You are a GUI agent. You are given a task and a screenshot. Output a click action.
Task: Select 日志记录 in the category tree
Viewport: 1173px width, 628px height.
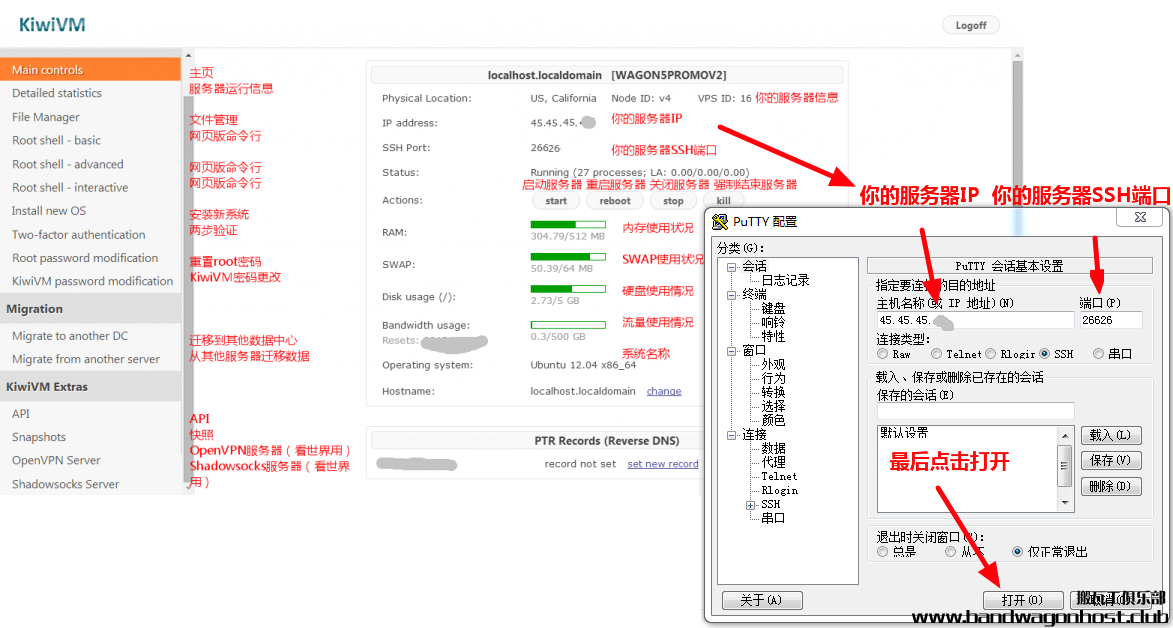click(785, 281)
